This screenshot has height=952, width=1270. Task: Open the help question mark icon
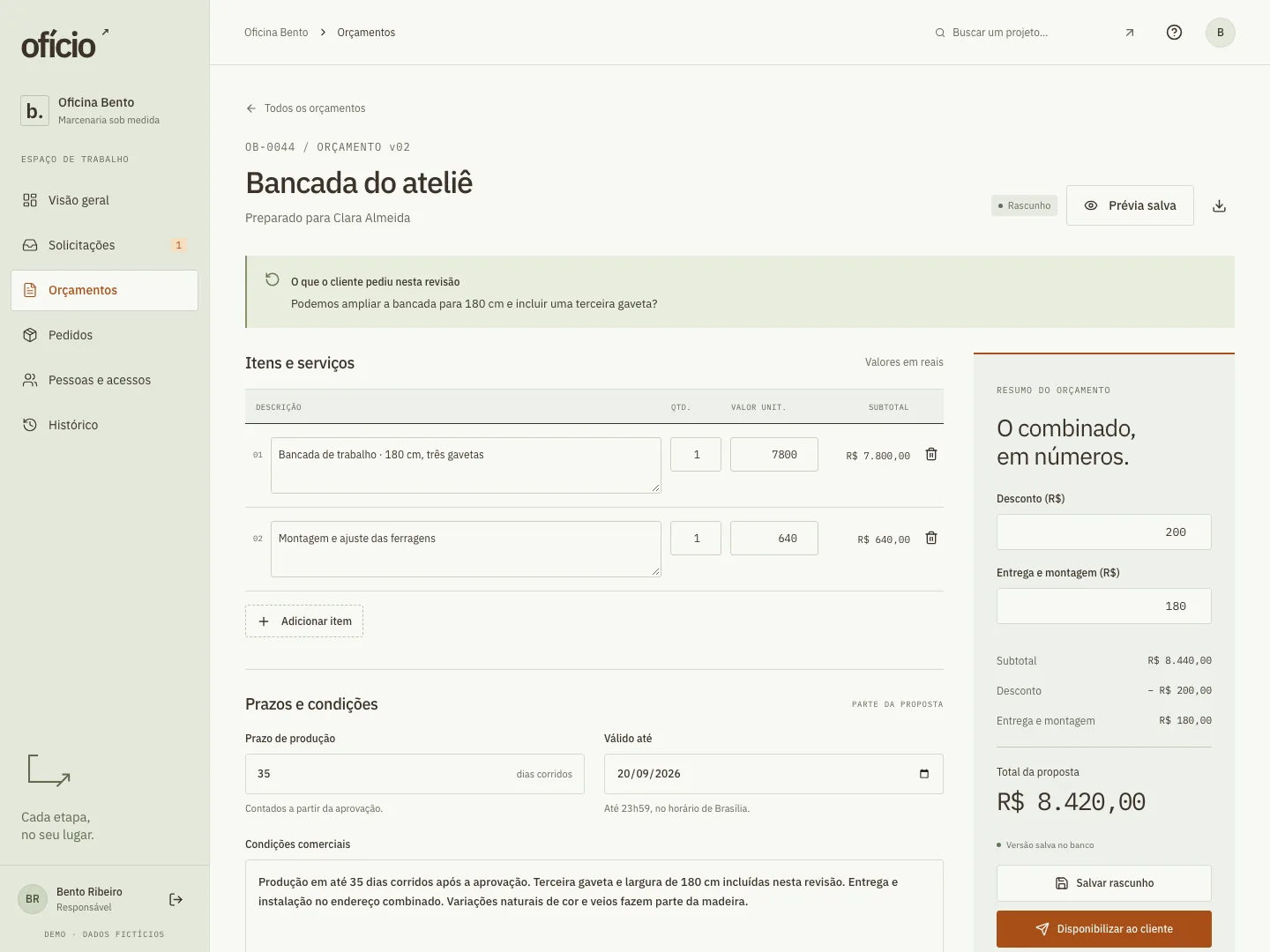point(1174,33)
